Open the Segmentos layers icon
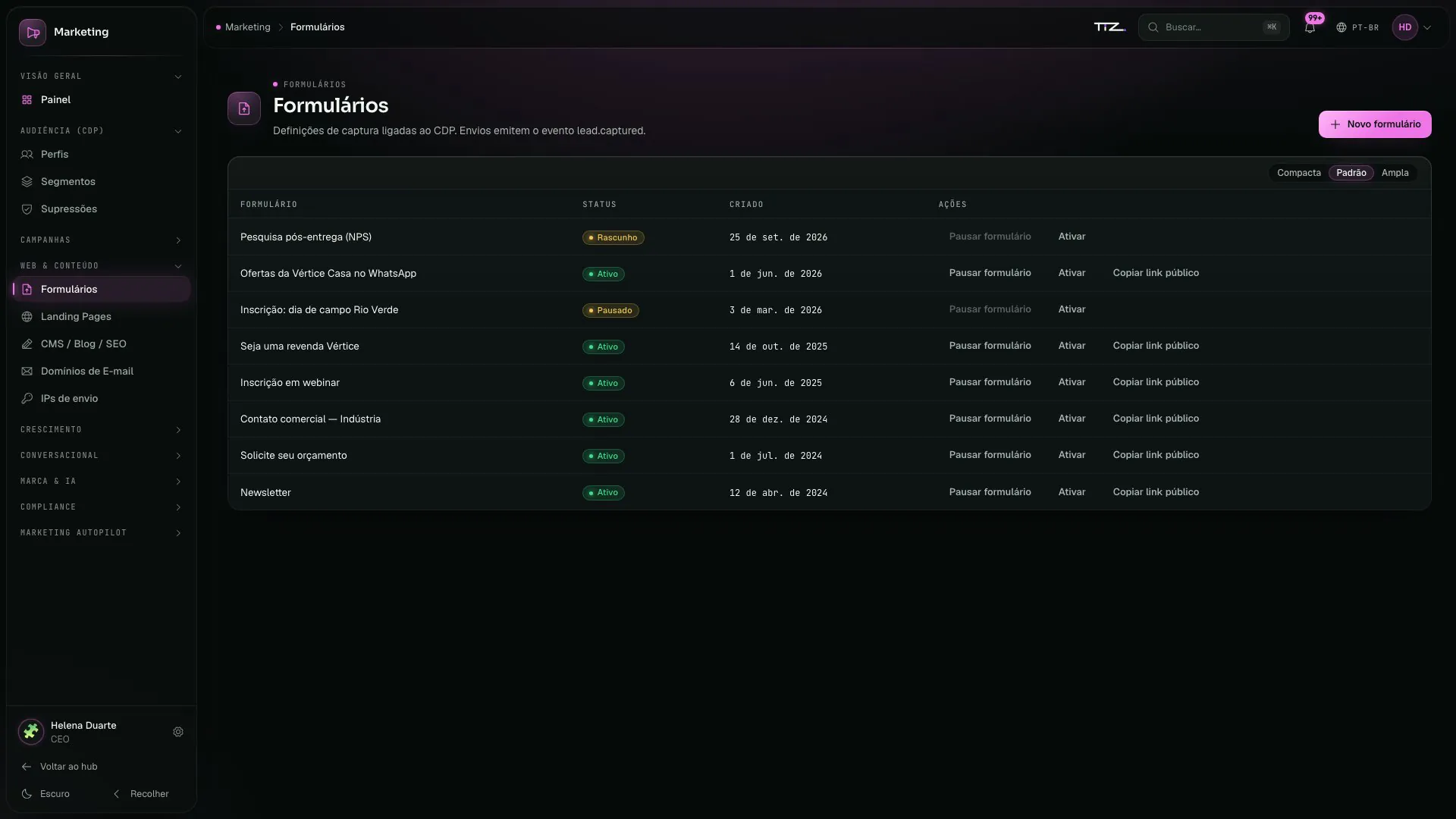 (27, 182)
